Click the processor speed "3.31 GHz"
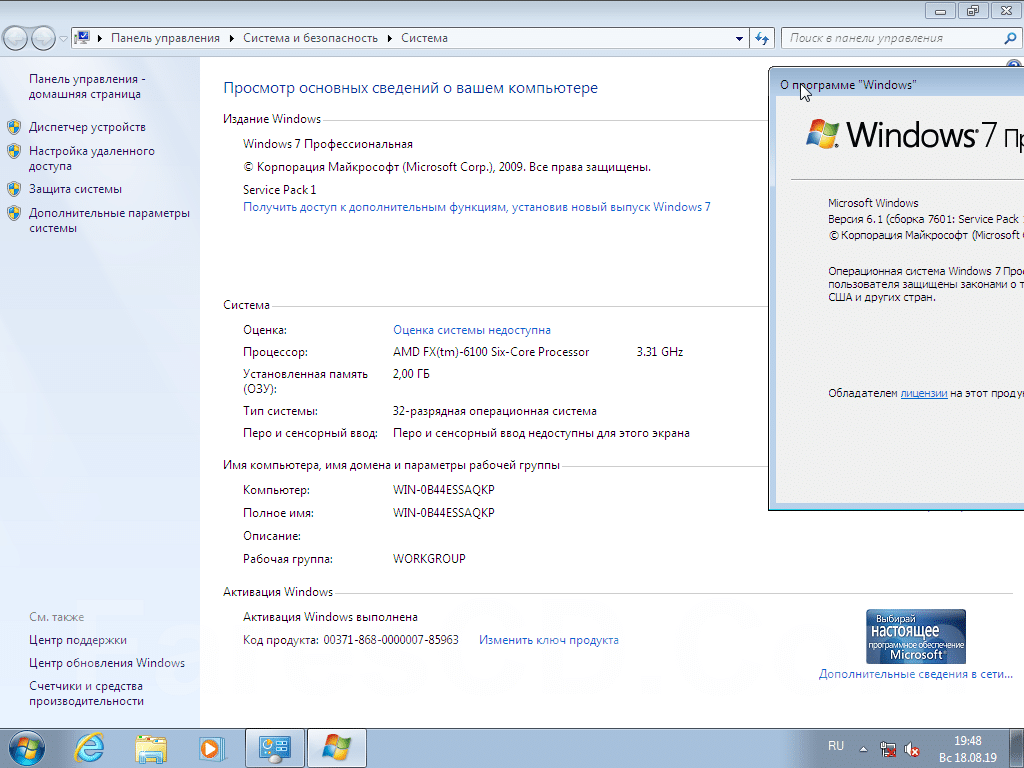 tap(660, 352)
